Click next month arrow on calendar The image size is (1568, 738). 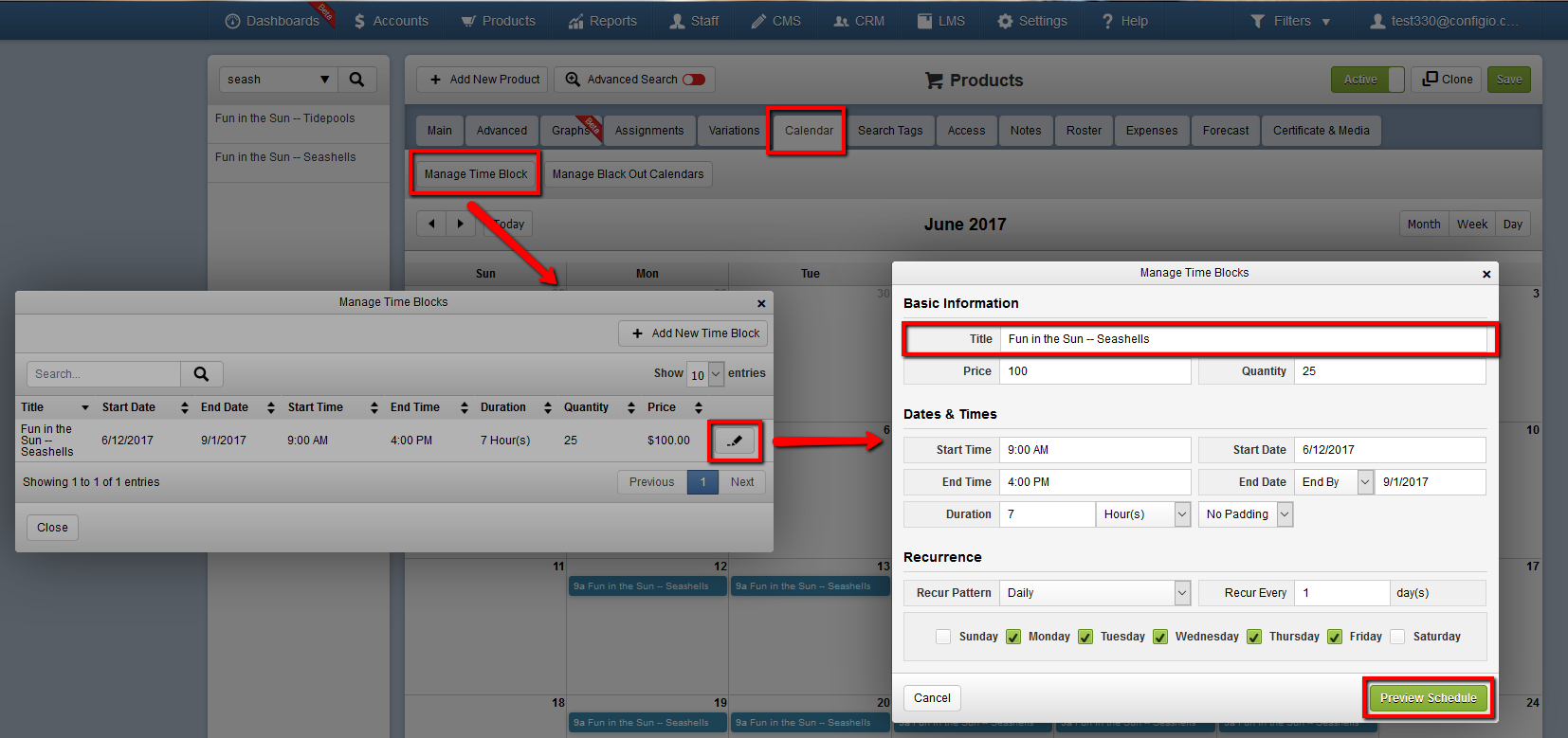click(x=461, y=224)
